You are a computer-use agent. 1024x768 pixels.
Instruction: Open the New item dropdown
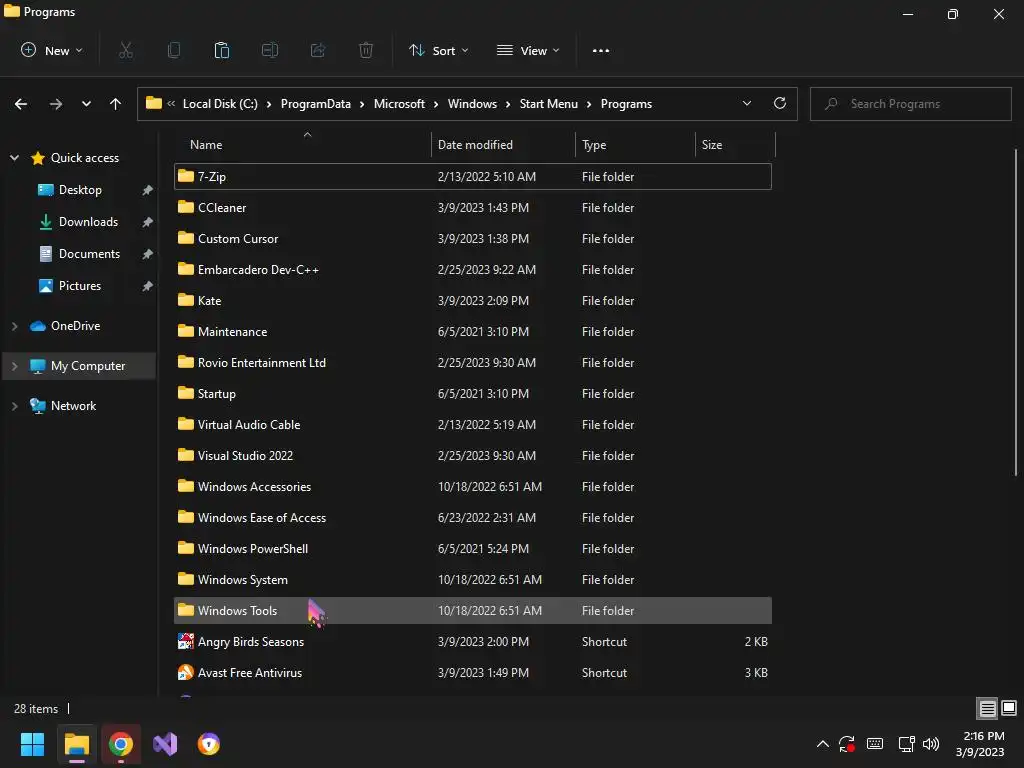pyautogui.click(x=52, y=50)
